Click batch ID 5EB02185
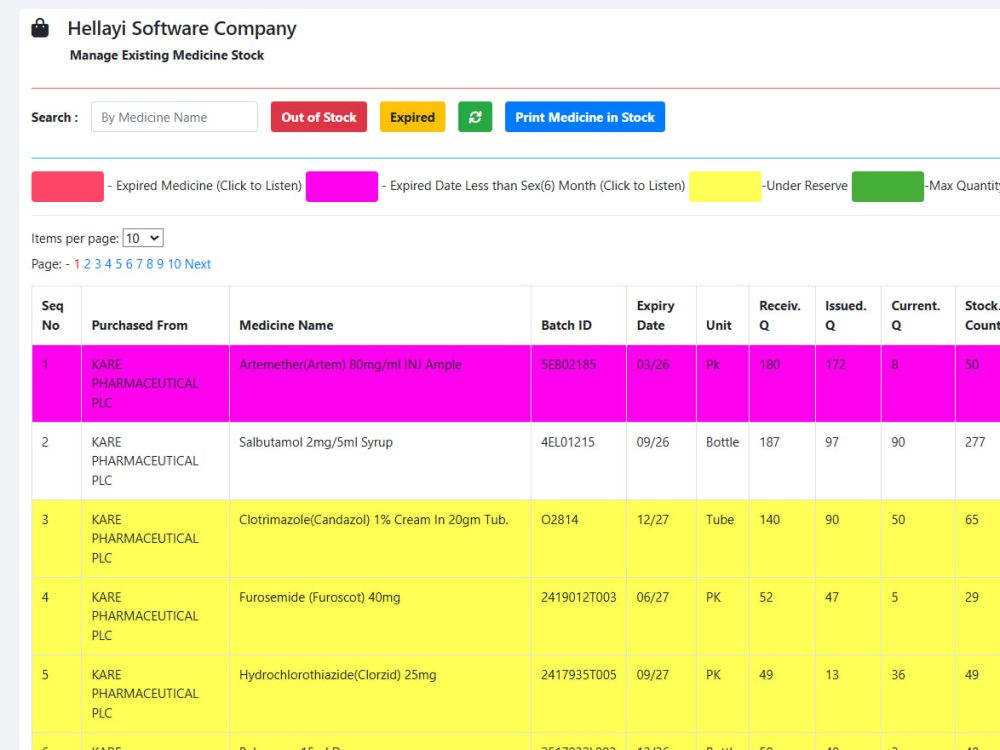The height and width of the screenshot is (750, 1000). pyautogui.click(x=568, y=365)
